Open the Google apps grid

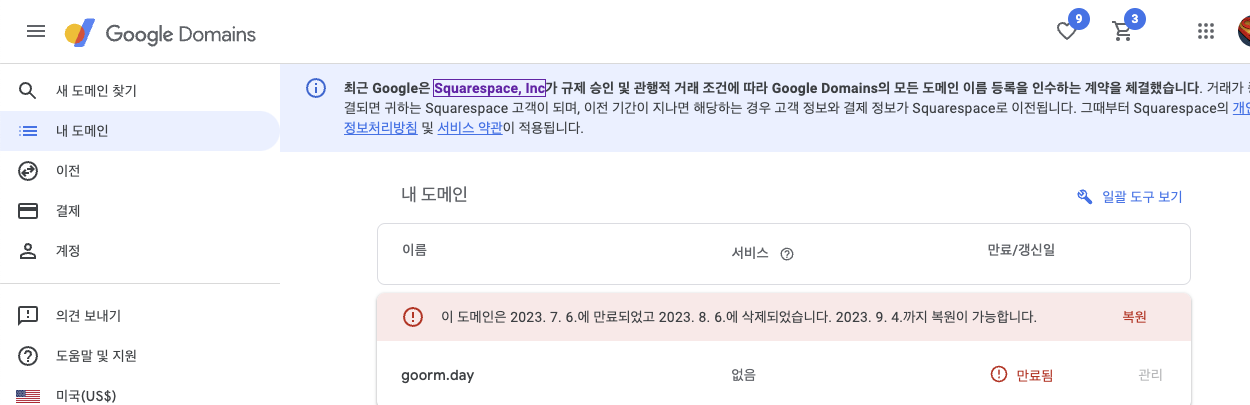[1206, 32]
